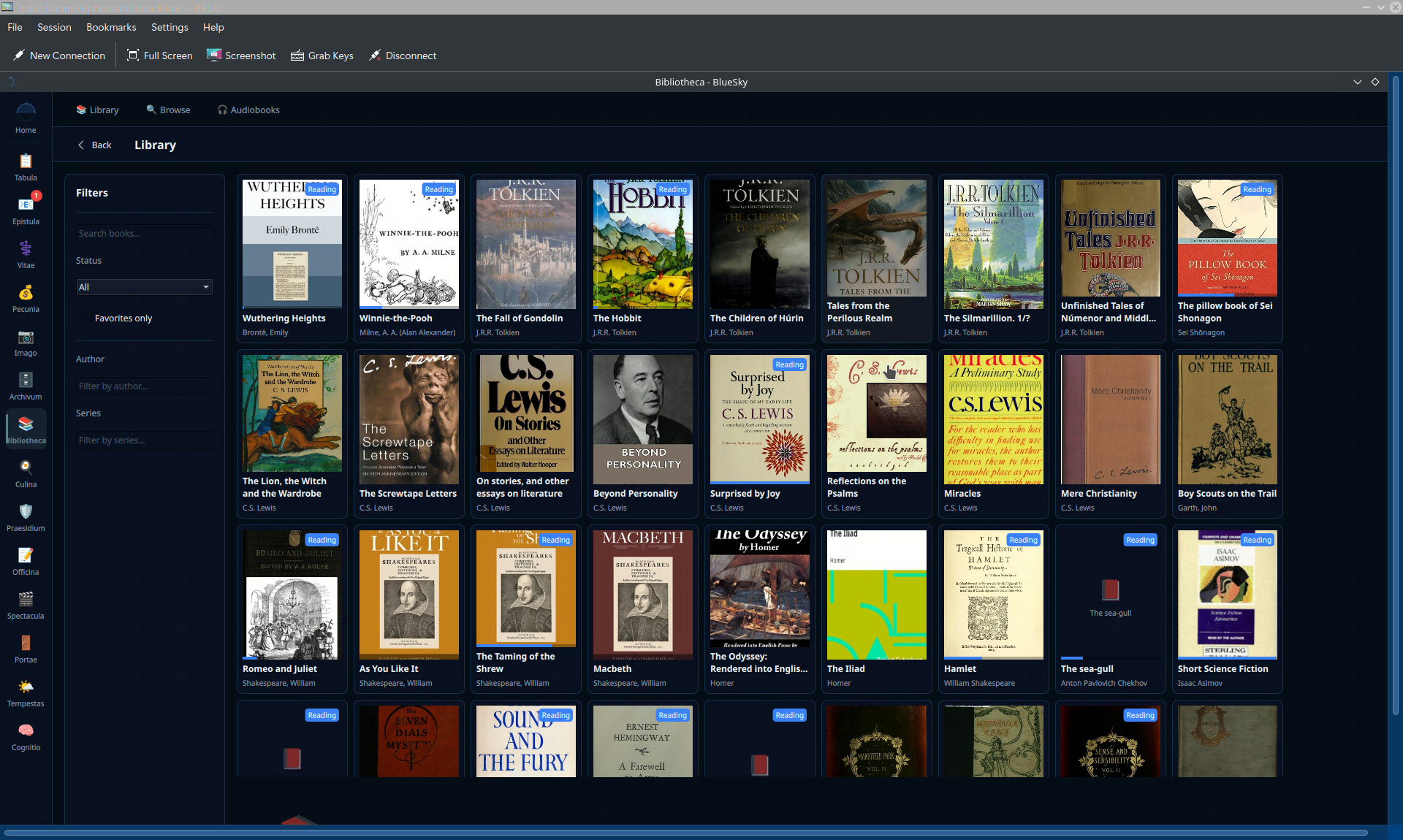The width and height of the screenshot is (1403, 840).
Task: Disconnect from the remote session
Action: coord(403,56)
